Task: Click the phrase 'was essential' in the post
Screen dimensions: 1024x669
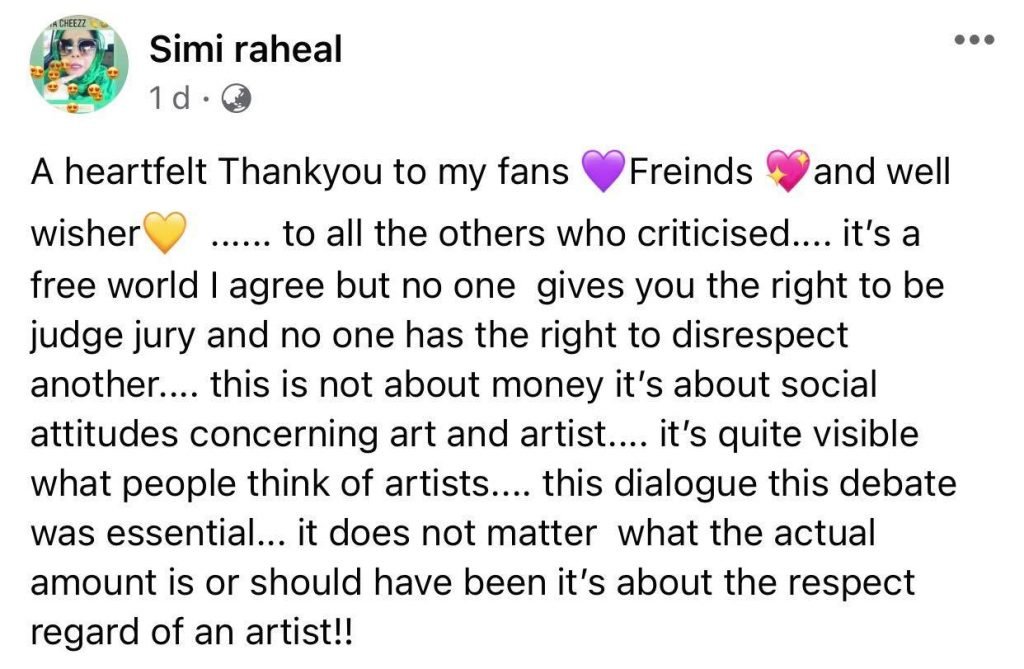Action: (x=152, y=533)
